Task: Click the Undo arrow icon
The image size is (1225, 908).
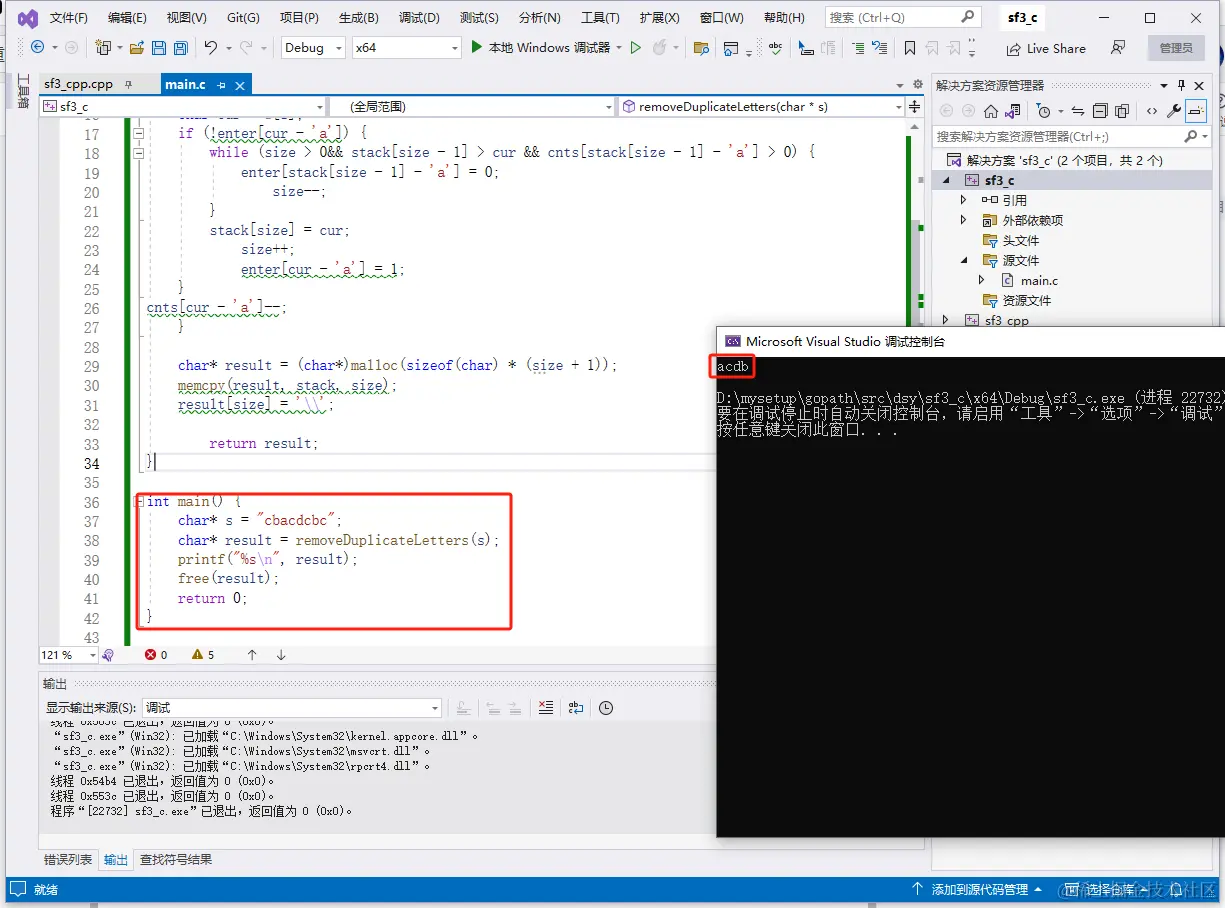Action: pyautogui.click(x=211, y=47)
